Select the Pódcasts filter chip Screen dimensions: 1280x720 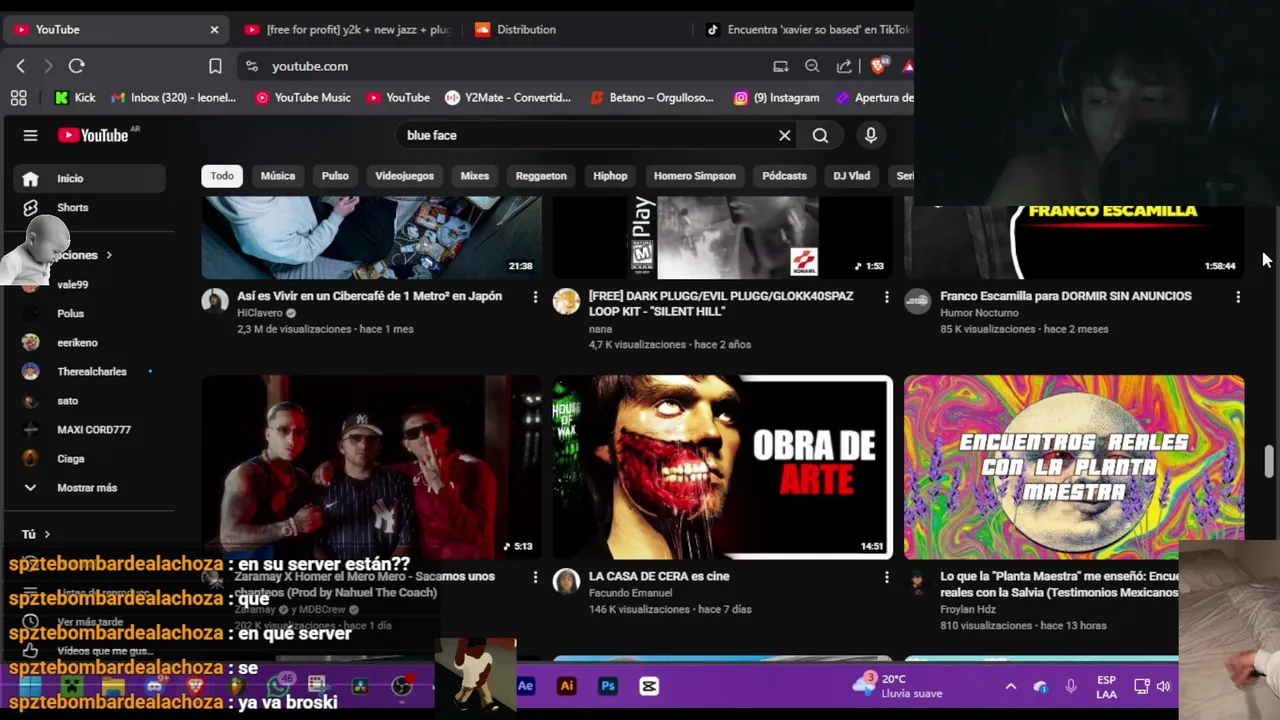tap(784, 176)
